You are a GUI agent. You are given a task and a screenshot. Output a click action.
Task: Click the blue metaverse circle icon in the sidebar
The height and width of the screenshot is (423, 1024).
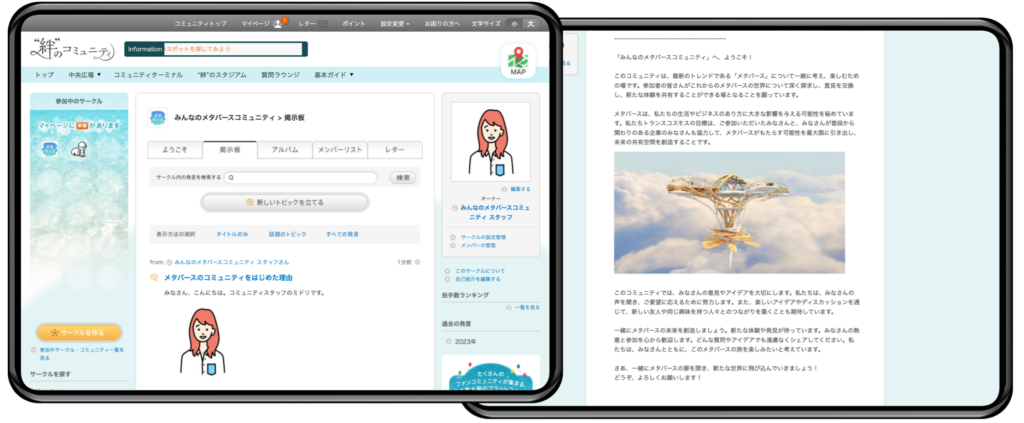pos(49,147)
